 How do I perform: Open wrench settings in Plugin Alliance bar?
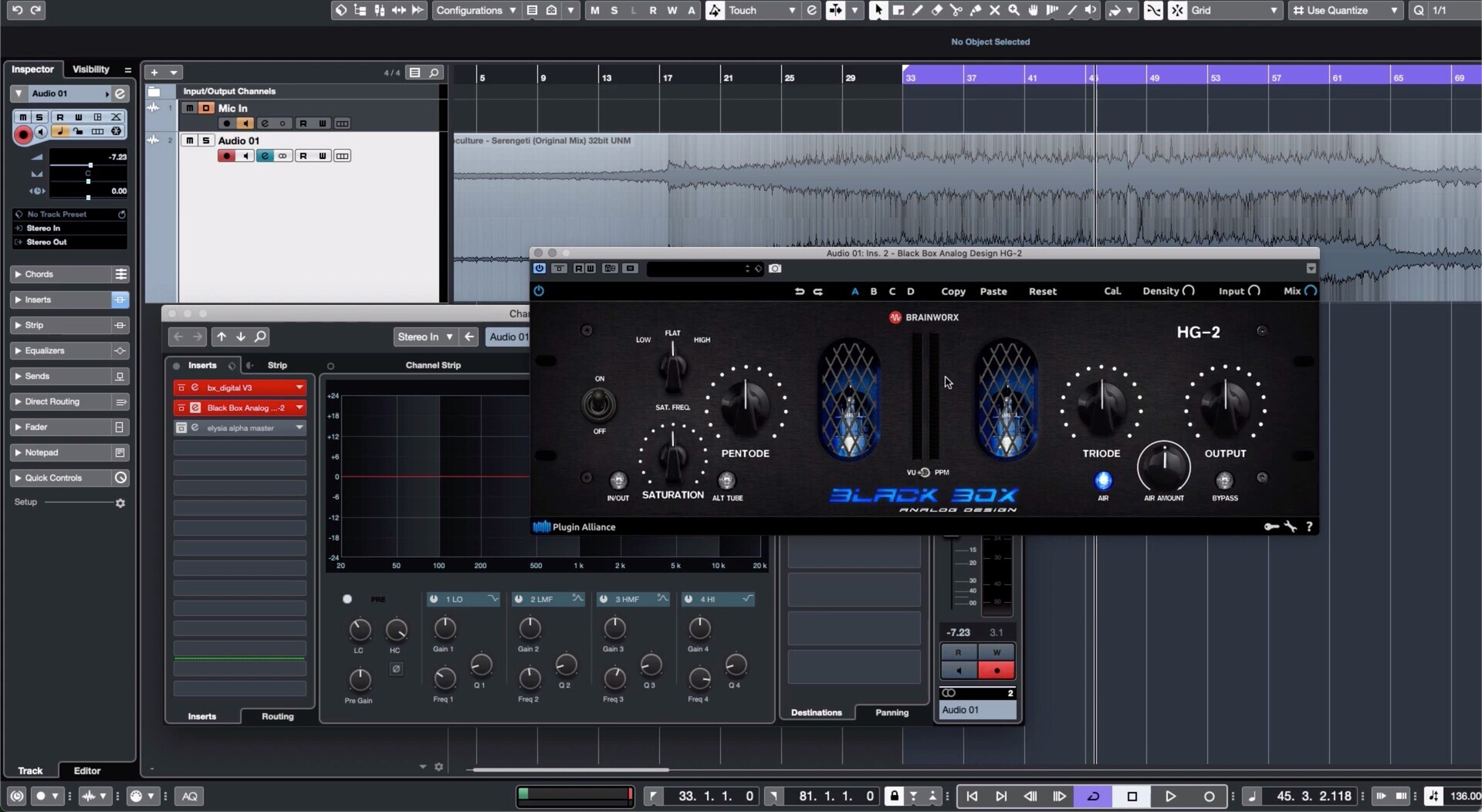1291,526
